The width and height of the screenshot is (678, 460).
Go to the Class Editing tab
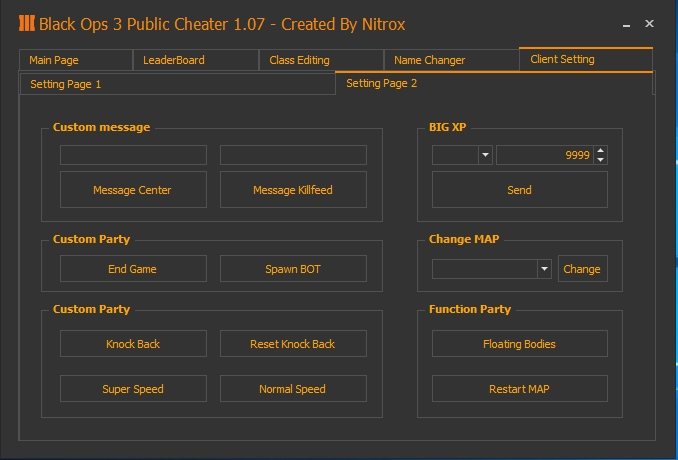click(321, 60)
